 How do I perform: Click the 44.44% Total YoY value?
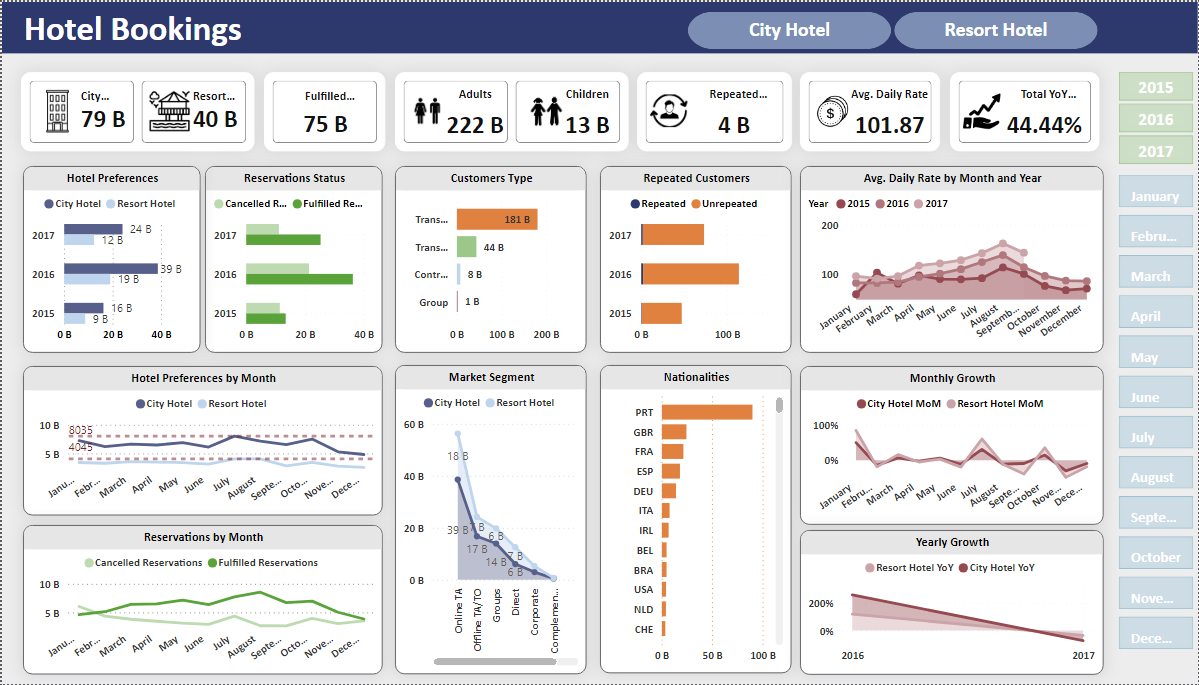coord(1044,125)
